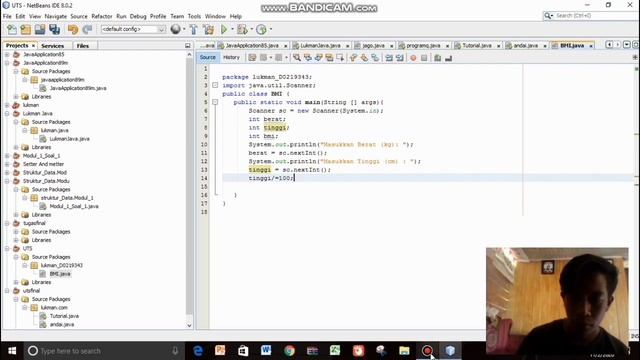Minimize the Projects panel window icon
Screen dimensions: 640x360
(188, 46)
